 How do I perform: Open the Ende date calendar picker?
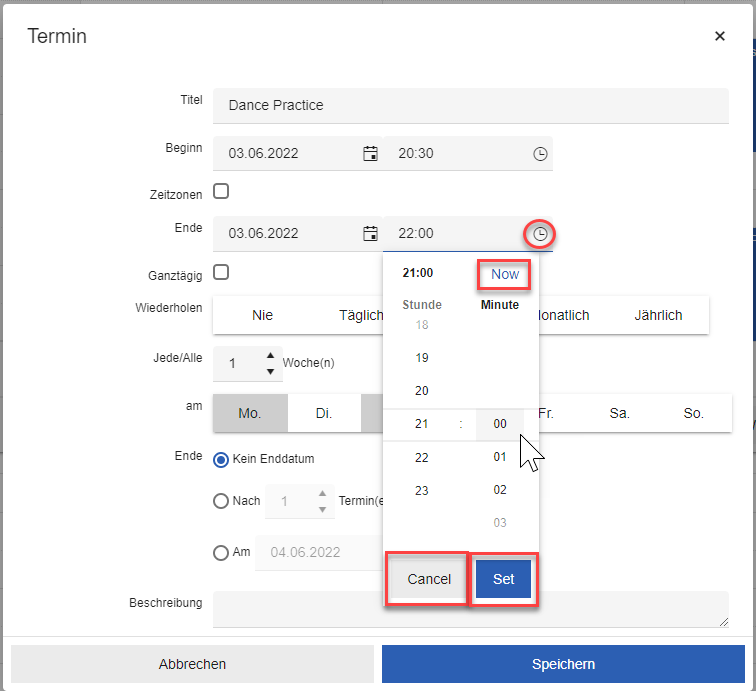370,234
